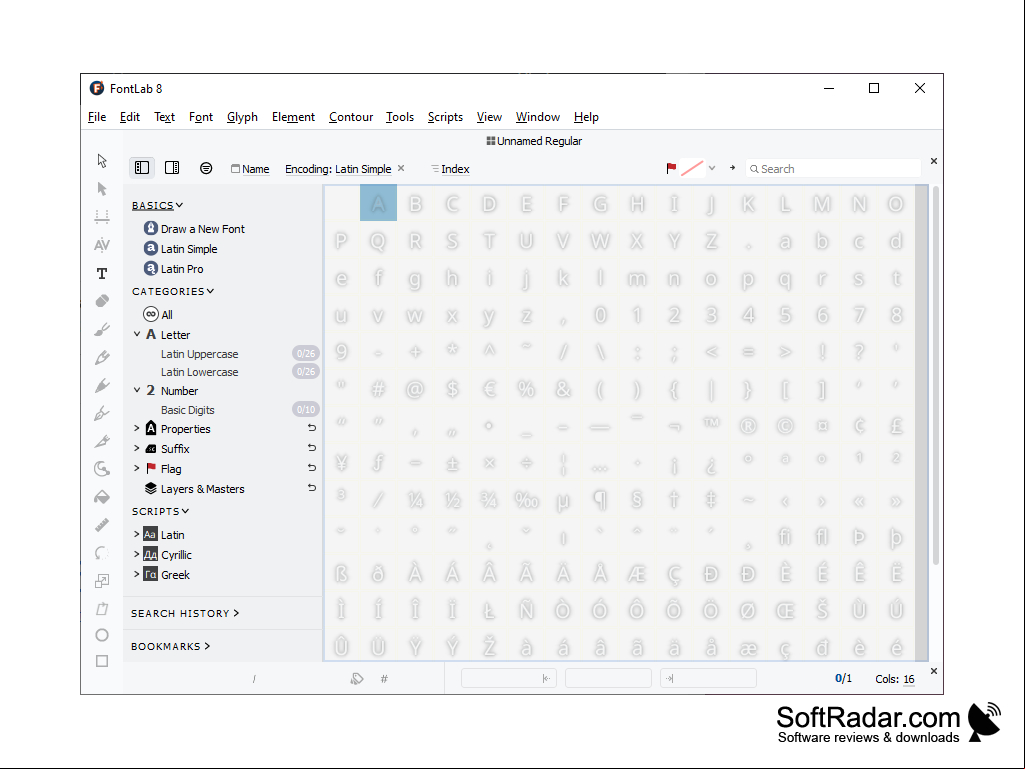Click the red flag icon near search

click(x=671, y=168)
